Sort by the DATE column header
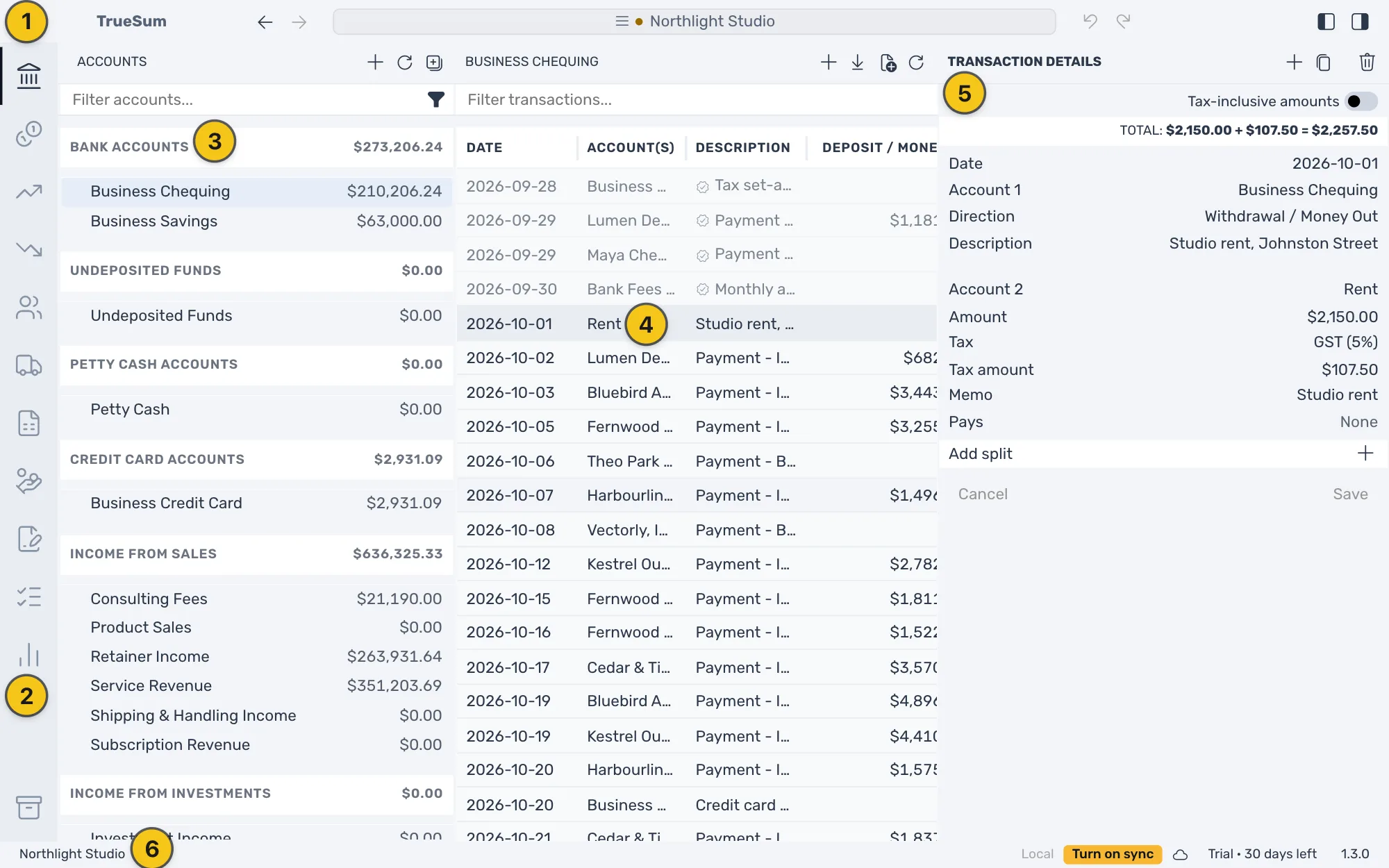Viewport: 1389px width, 868px height. [x=483, y=147]
